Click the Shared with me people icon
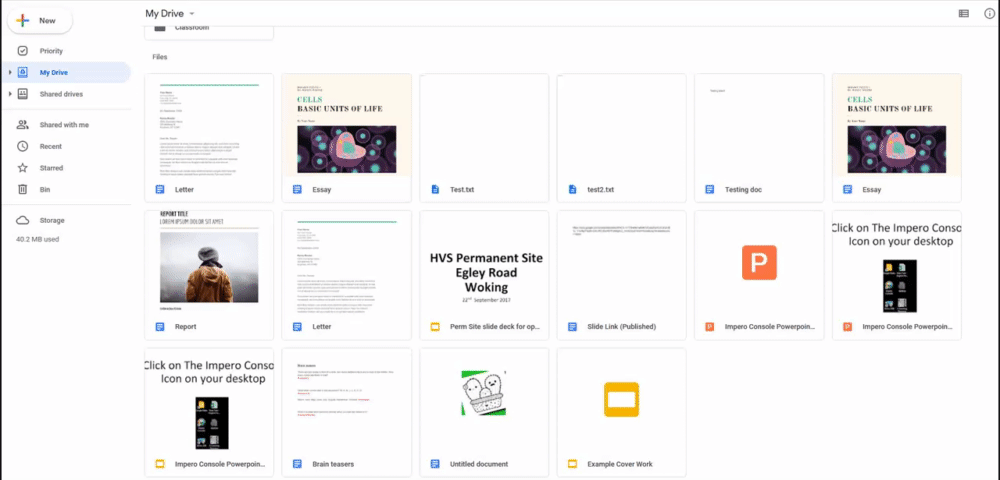Viewport: 1000px width, 480px height. 22,125
